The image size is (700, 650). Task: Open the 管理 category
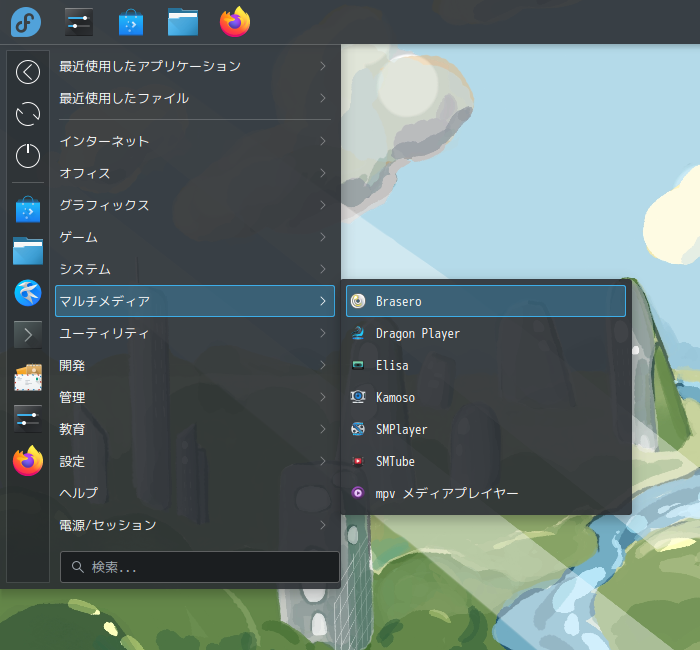point(195,397)
